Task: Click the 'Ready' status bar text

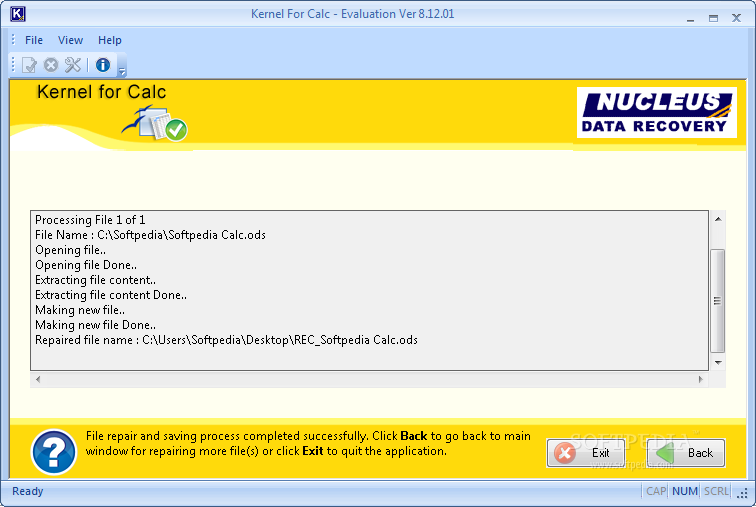Action: (27, 491)
